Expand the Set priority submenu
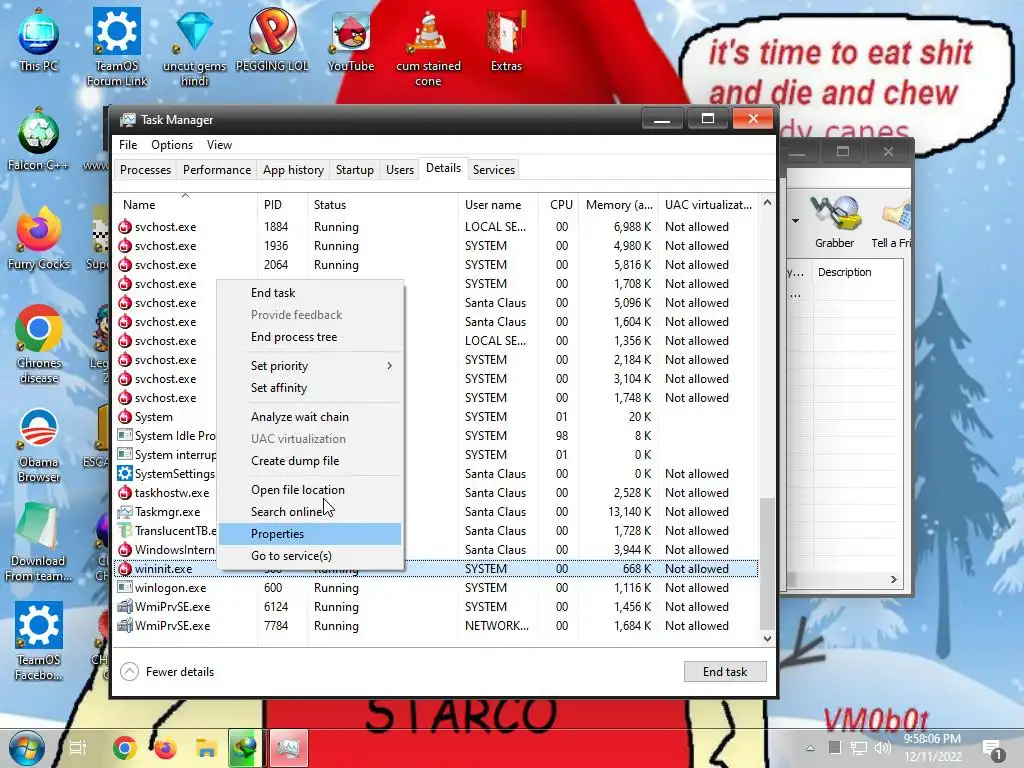Viewport: 1024px width, 768px height. click(310, 366)
